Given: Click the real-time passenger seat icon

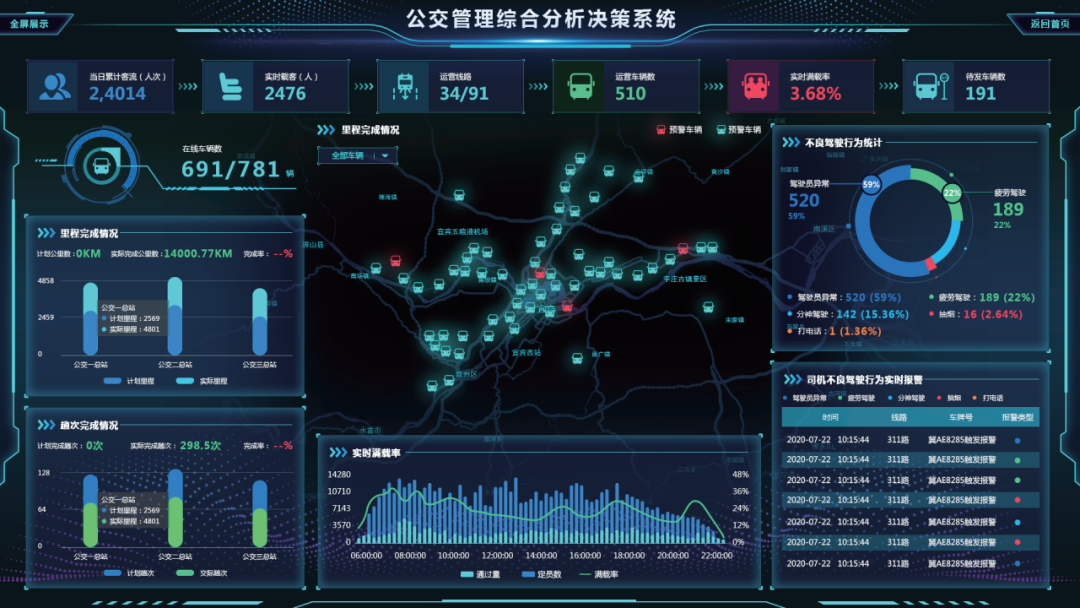Looking at the screenshot, I should coord(229,87).
